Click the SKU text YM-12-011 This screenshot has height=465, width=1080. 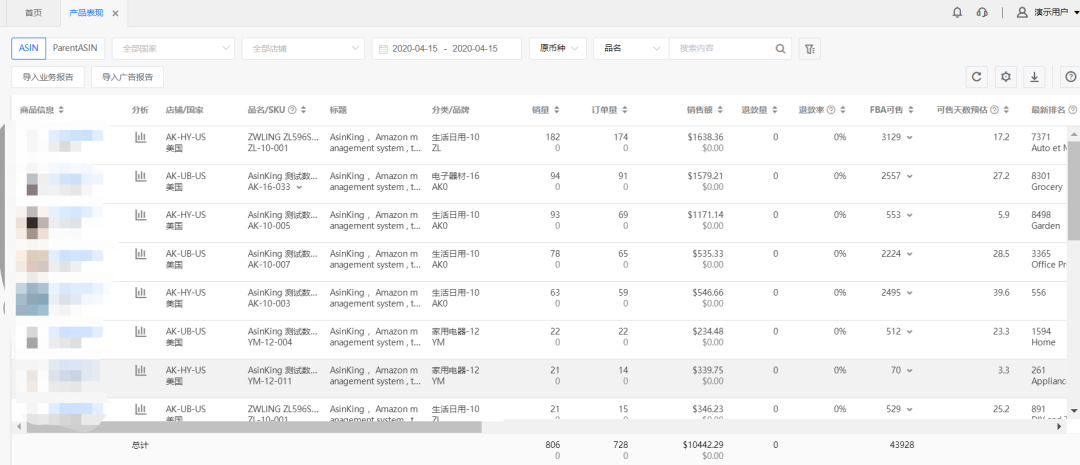269,381
